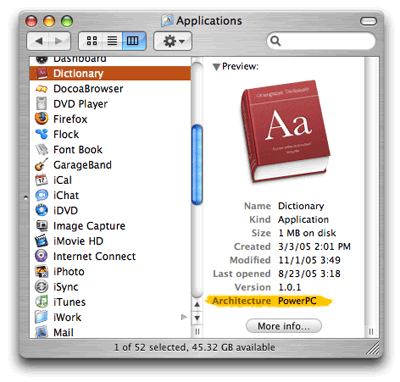The height and width of the screenshot is (382, 400).
Task: Go forward with the right arrow button
Action: click(x=59, y=41)
